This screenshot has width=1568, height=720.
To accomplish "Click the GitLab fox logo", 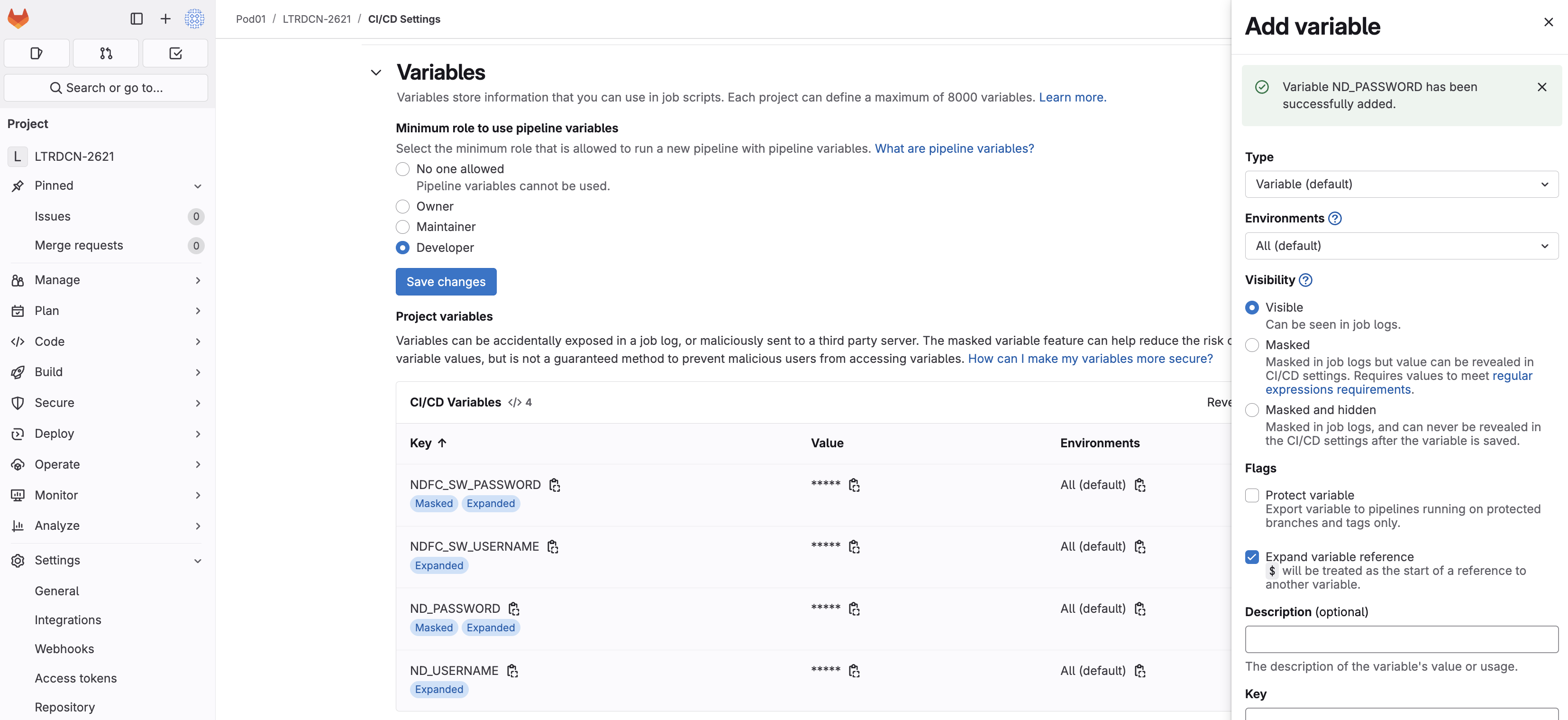I will [x=18, y=18].
